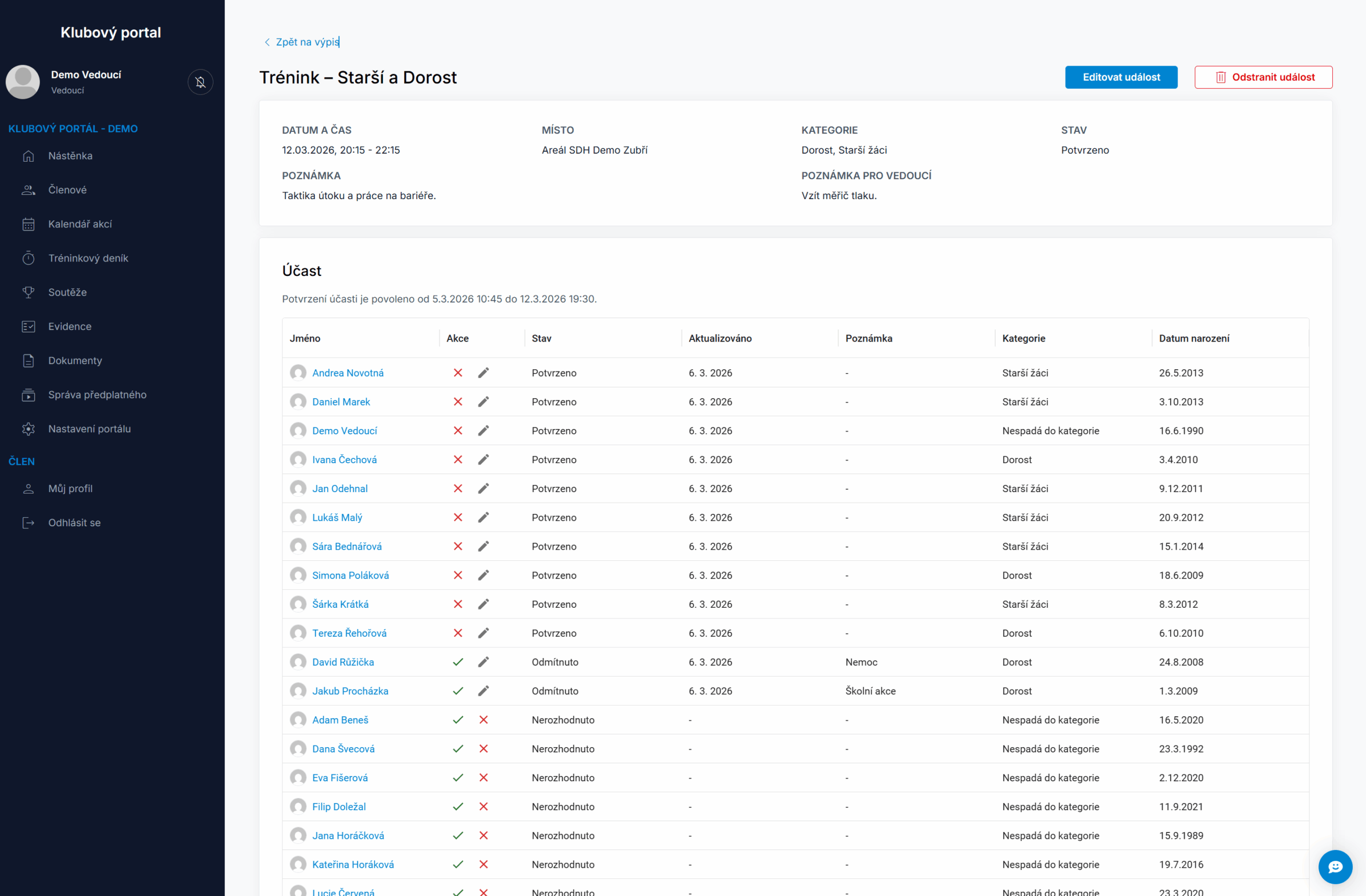Open Simona Poláková's member profile link
Image resolution: width=1366 pixels, height=896 pixels.
350,575
